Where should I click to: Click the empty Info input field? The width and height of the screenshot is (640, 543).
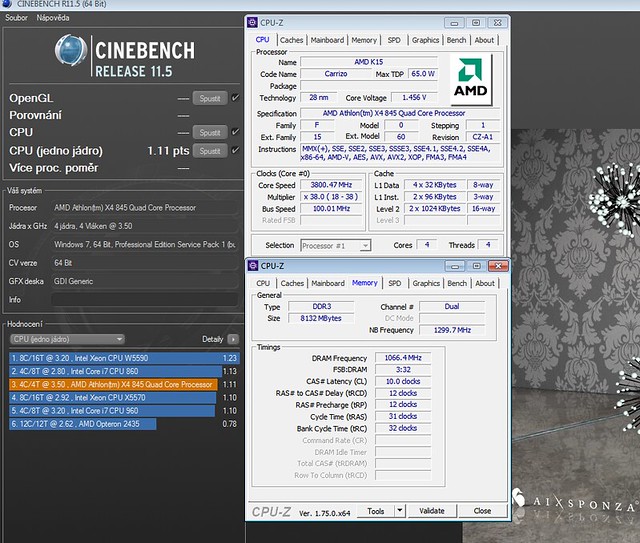(x=145, y=299)
